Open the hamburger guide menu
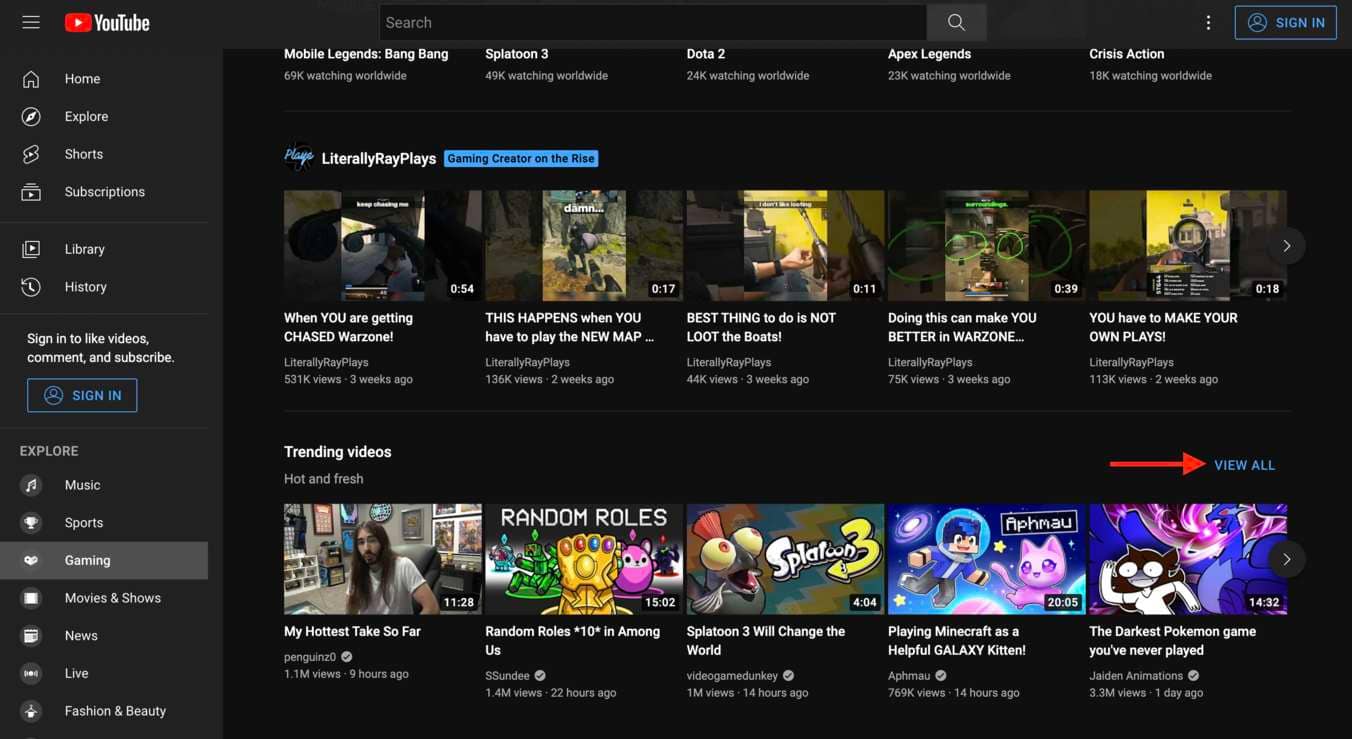1352x739 pixels. [31, 22]
